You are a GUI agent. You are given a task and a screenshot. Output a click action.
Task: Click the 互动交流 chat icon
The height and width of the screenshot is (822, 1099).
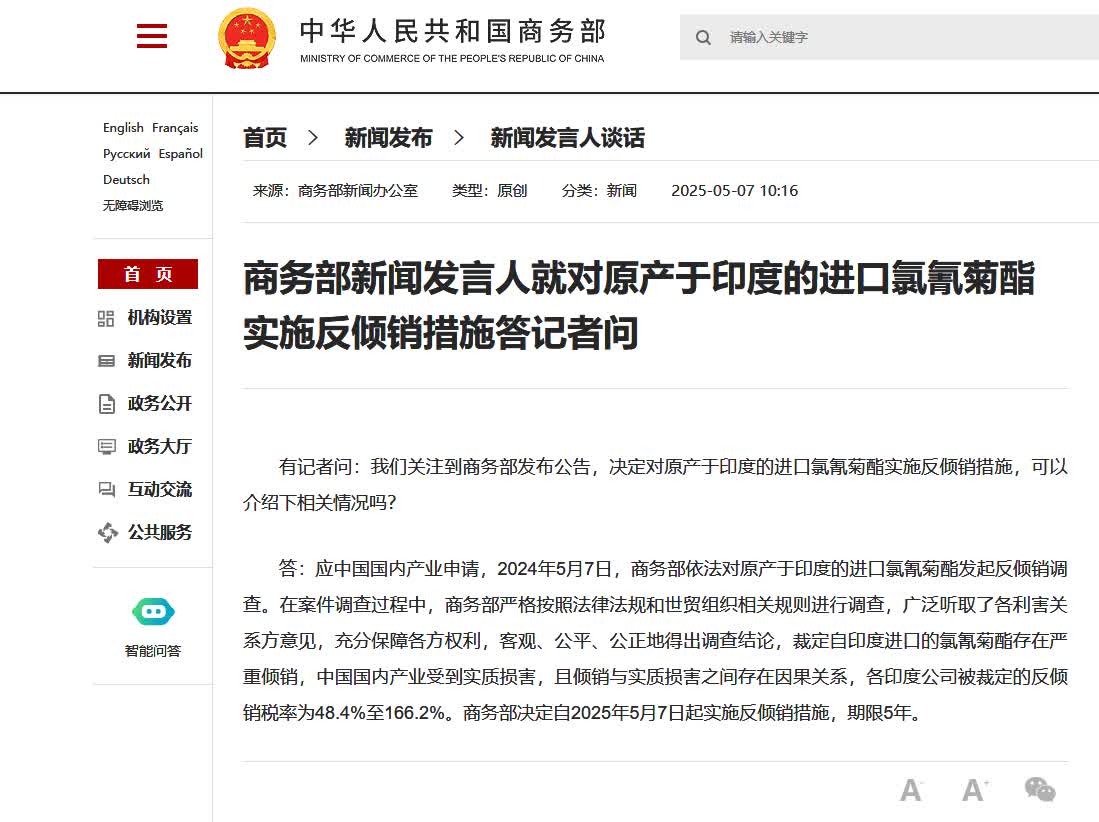coord(107,490)
